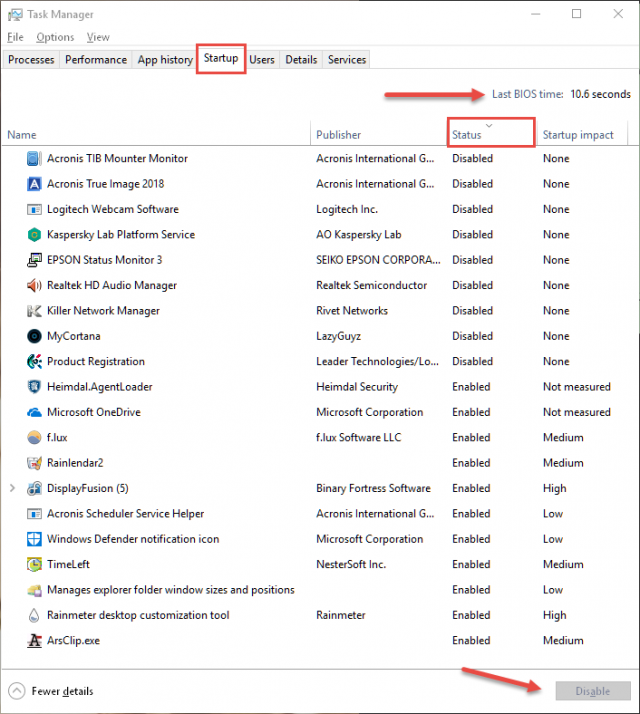Screen dimensions: 640x714
Task: Select the TimeLeft entry name
Action: pyautogui.click(x=68, y=564)
